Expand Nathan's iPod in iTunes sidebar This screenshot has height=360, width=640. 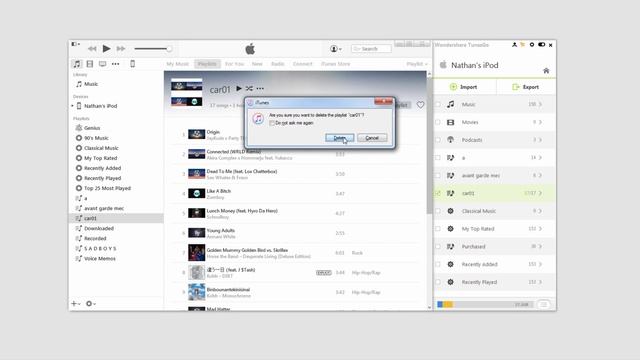tap(73, 106)
